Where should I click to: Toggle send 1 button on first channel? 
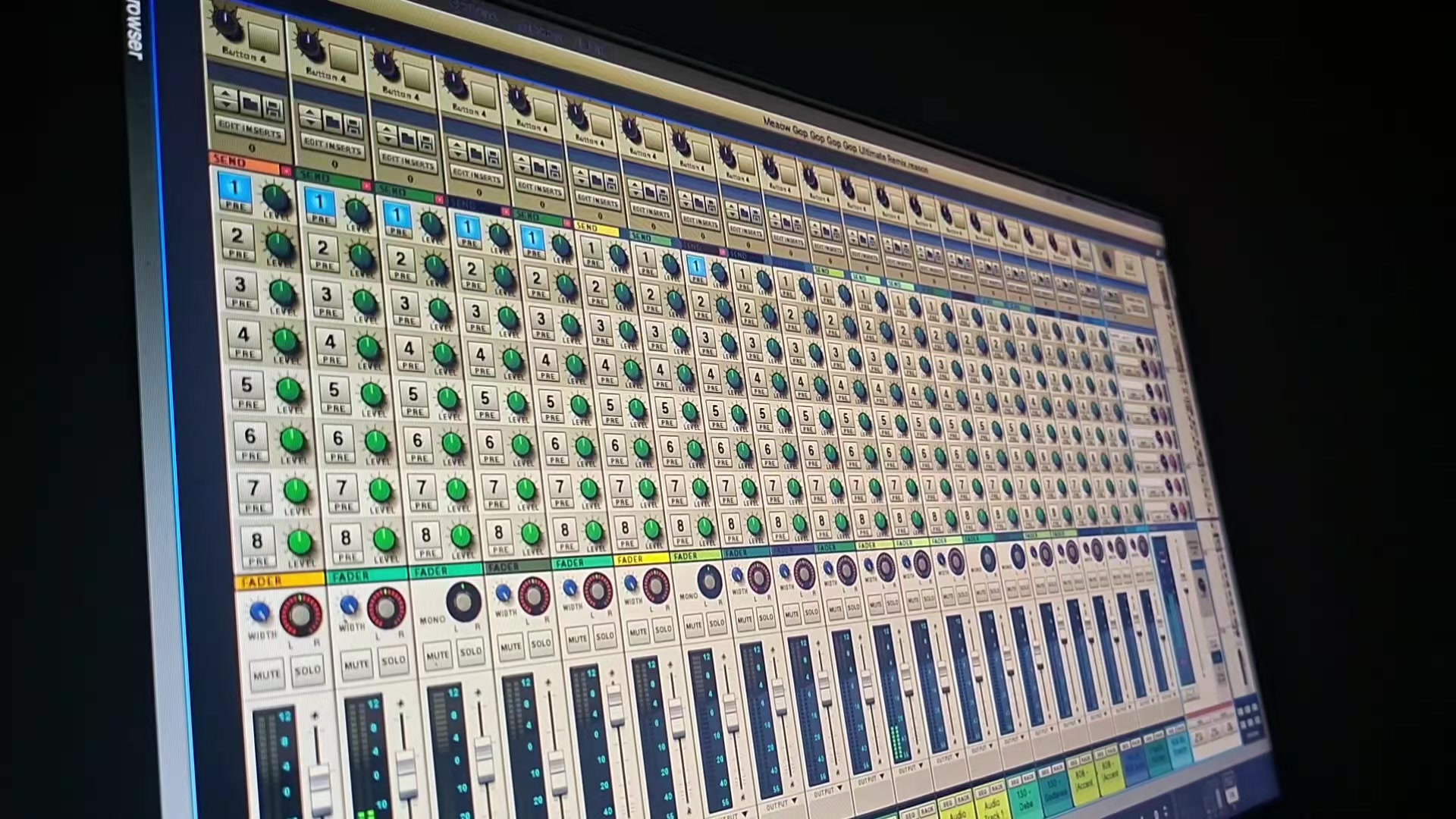coord(235,191)
